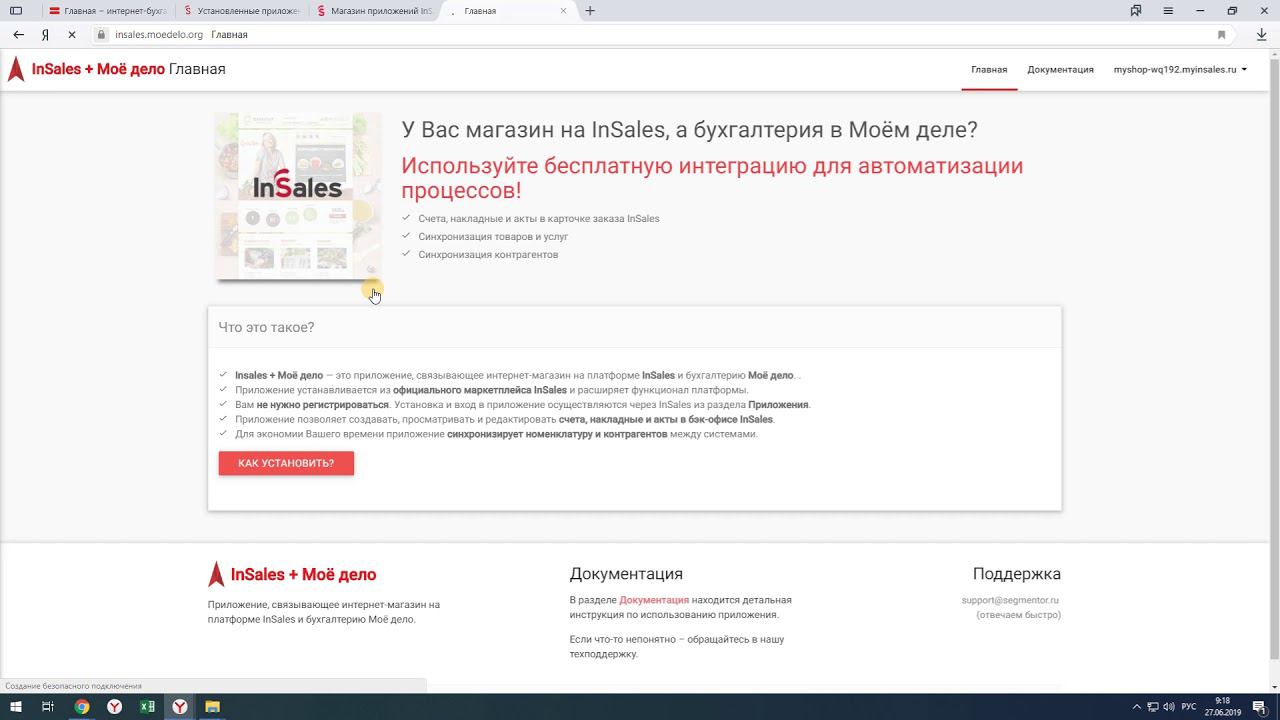
Task: Click the address bar showing insales.moedelo.org
Action: (660, 34)
